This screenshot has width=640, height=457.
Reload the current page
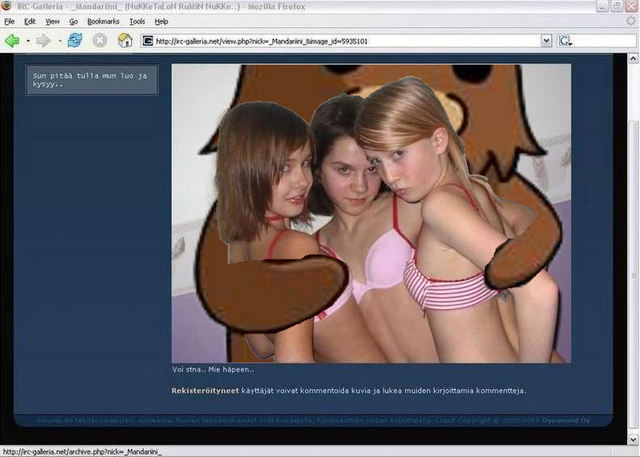[74, 41]
